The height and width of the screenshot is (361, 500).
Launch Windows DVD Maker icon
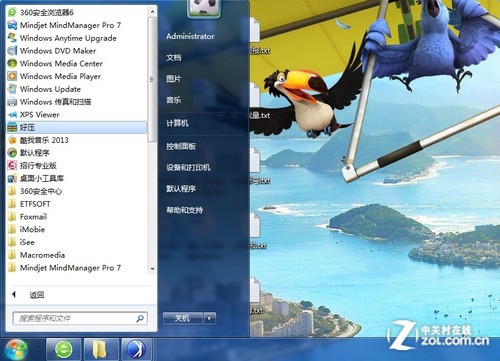12,51
